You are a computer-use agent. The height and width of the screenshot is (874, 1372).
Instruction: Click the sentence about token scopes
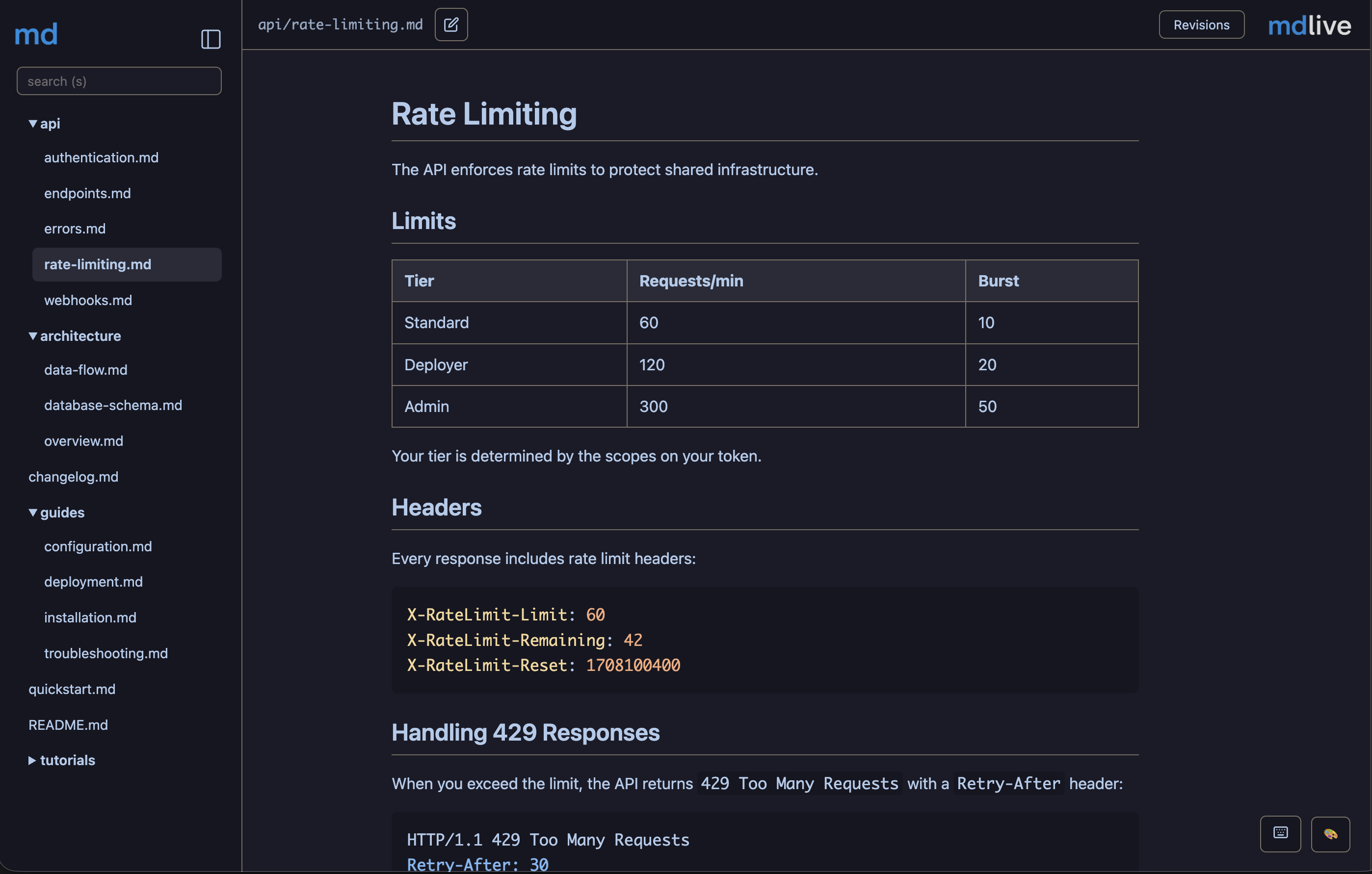(576, 456)
